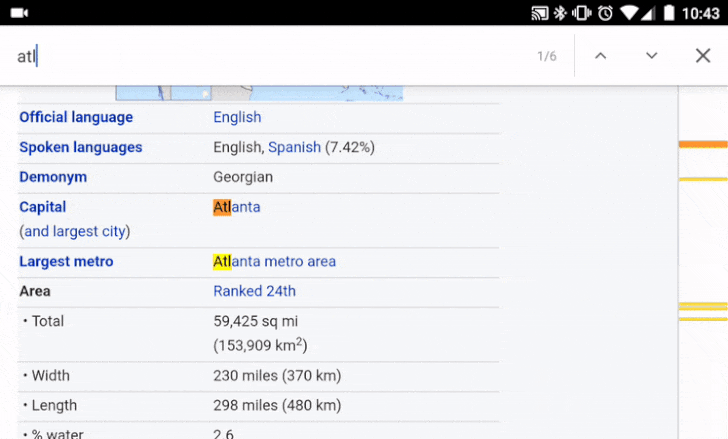Viewport: 728px width, 439px height.
Task: Go to previous search match
Action: [x=600, y=56]
